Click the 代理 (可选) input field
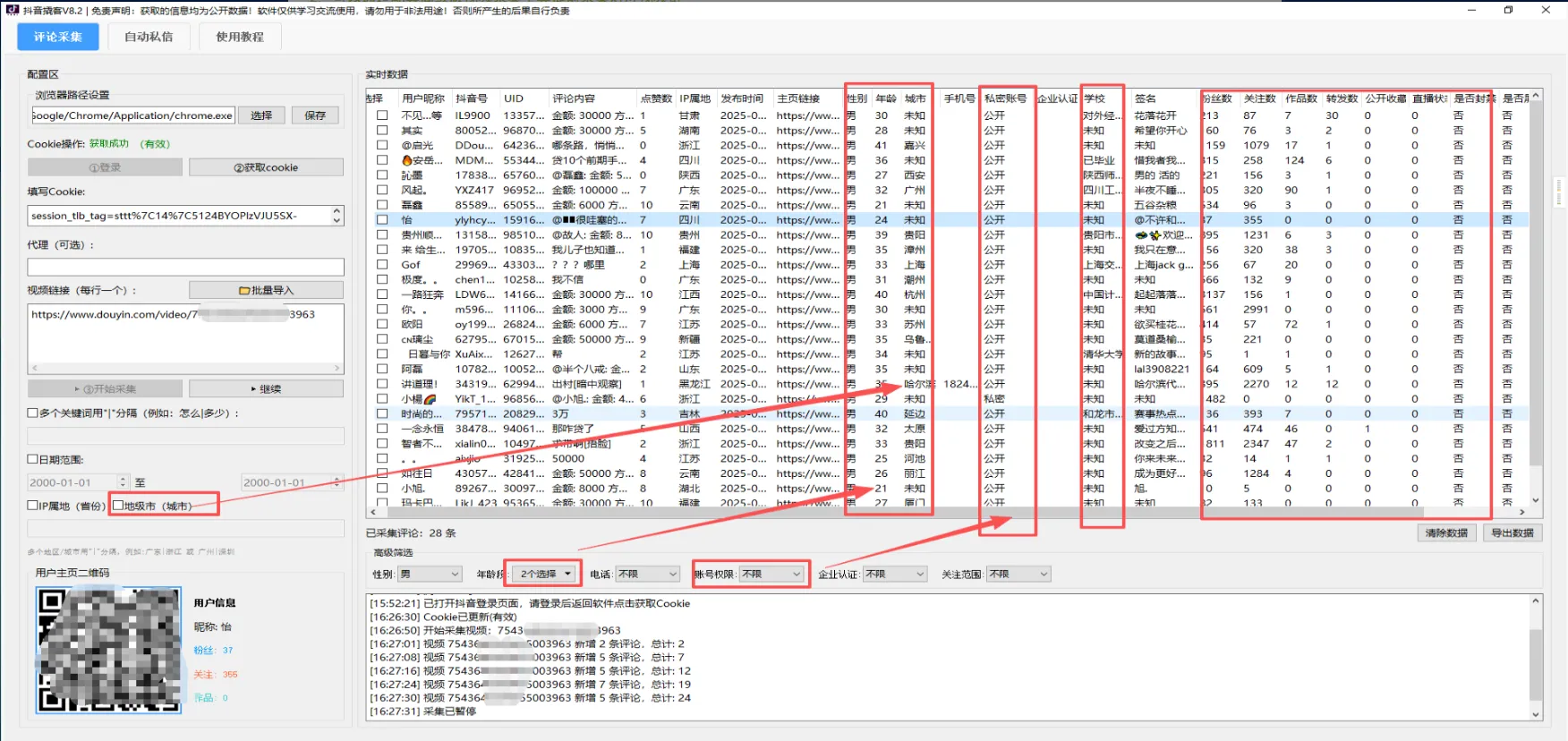The width and height of the screenshot is (1568, 741). coord(185,267)
